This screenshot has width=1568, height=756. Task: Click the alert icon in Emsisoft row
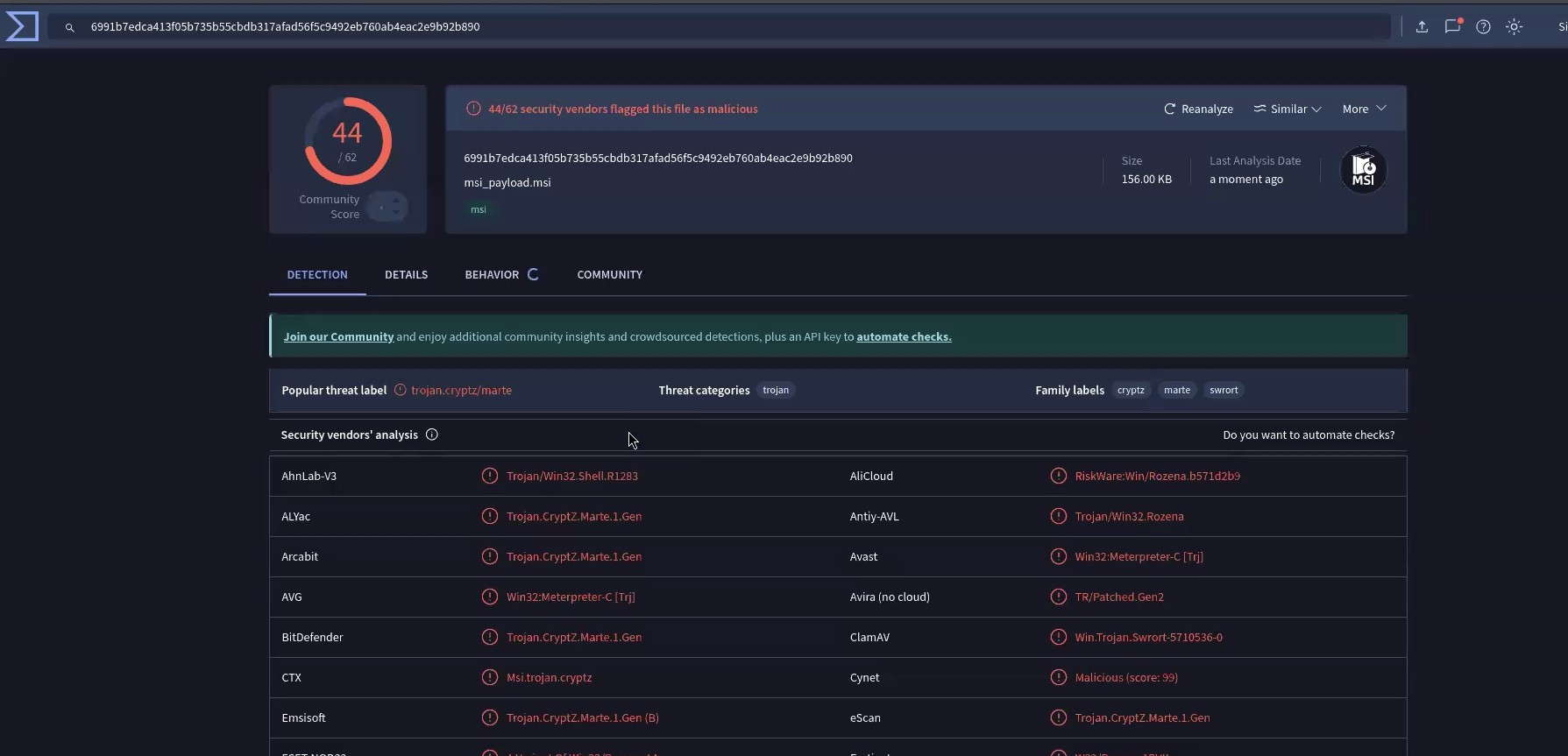[x=490, y=717]
